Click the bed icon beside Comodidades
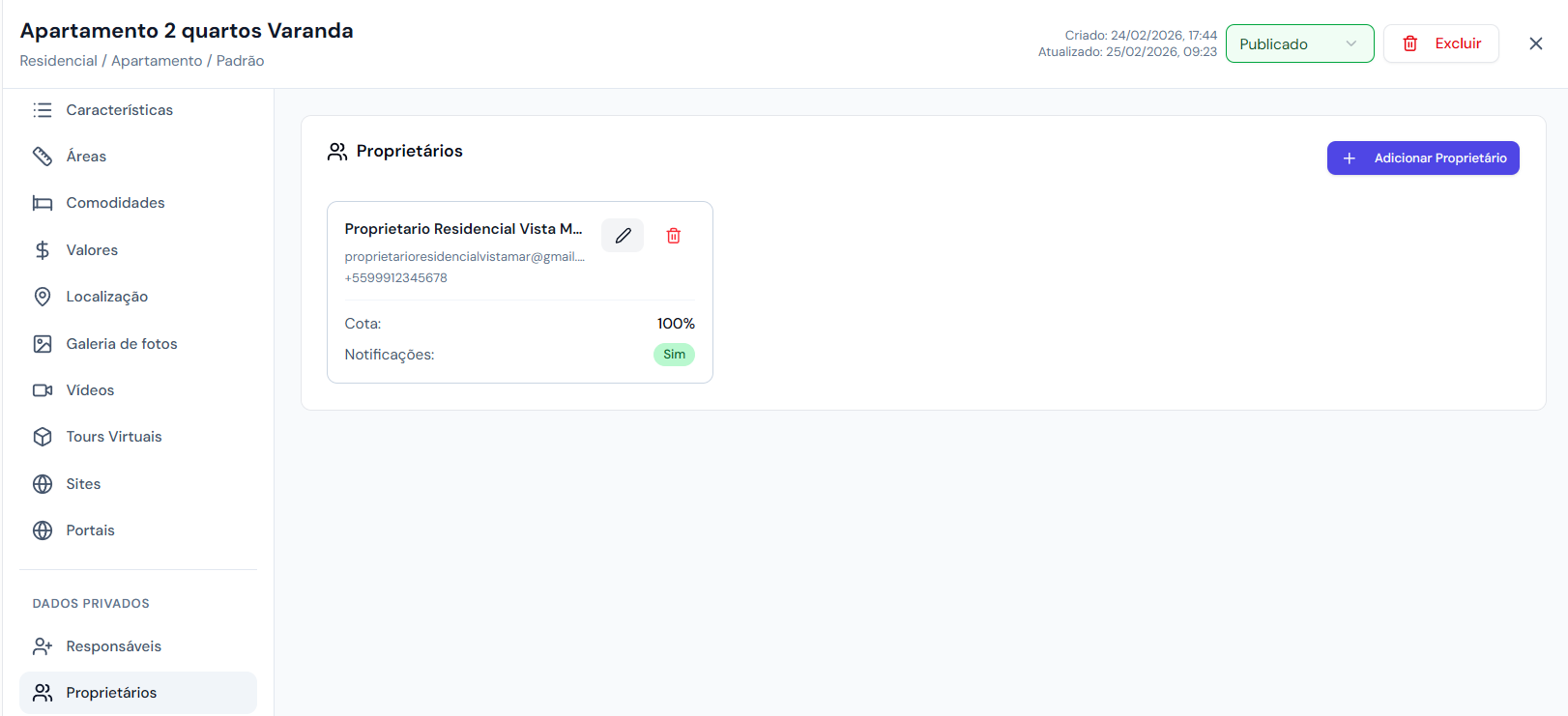The width and height of the screenshot is (1568, 716). 43,203
